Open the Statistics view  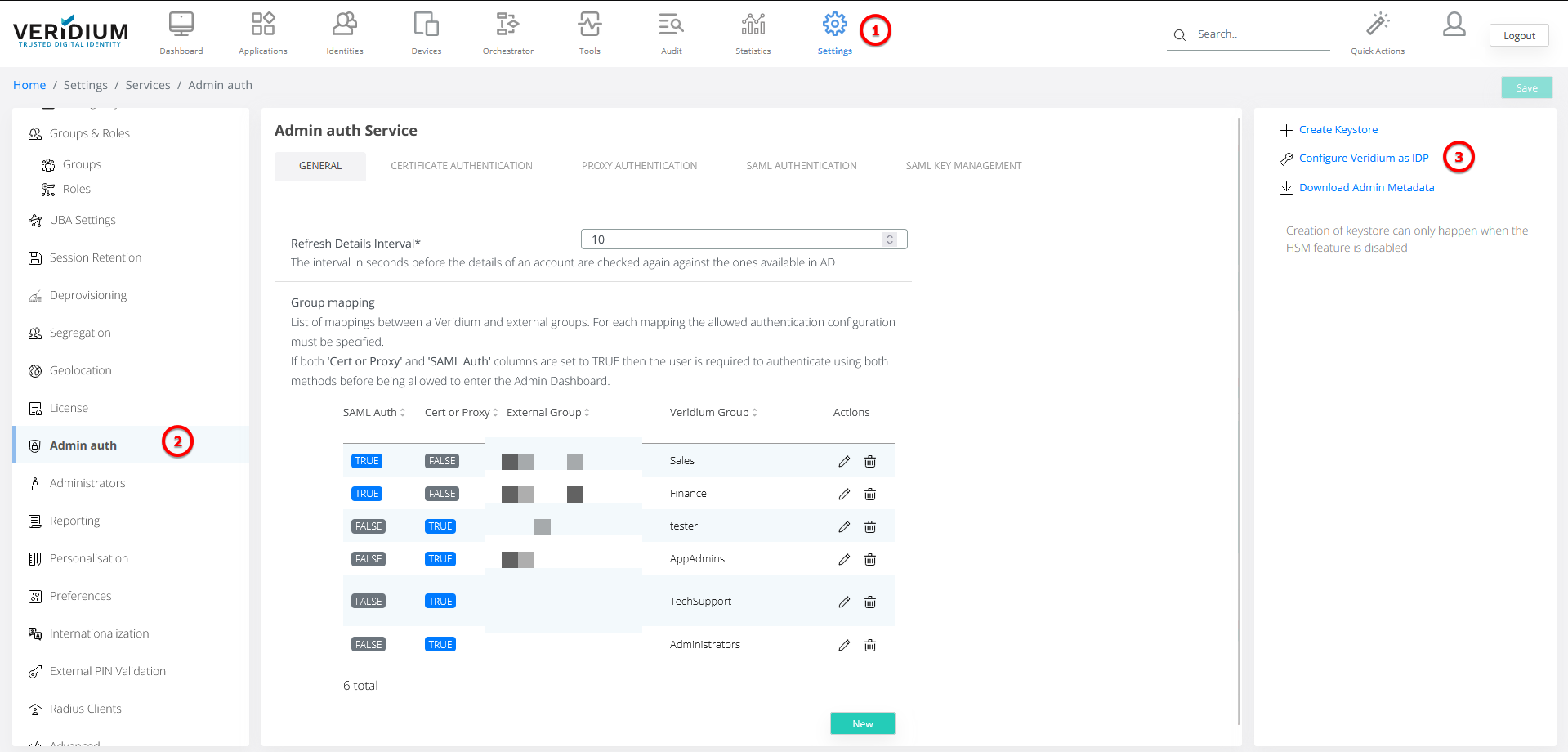(x=752, y=31)
